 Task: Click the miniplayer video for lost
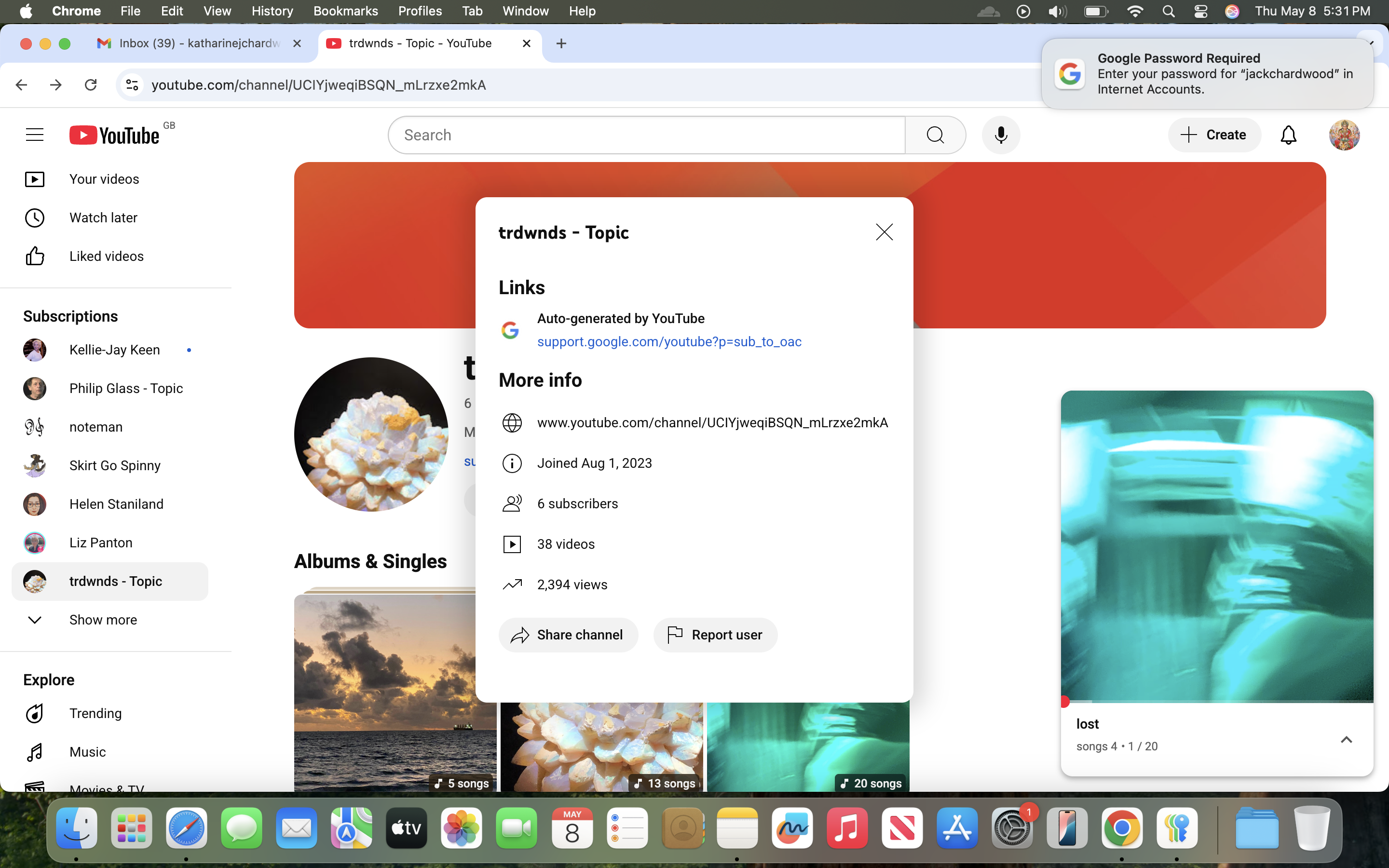click(1217, 545)
